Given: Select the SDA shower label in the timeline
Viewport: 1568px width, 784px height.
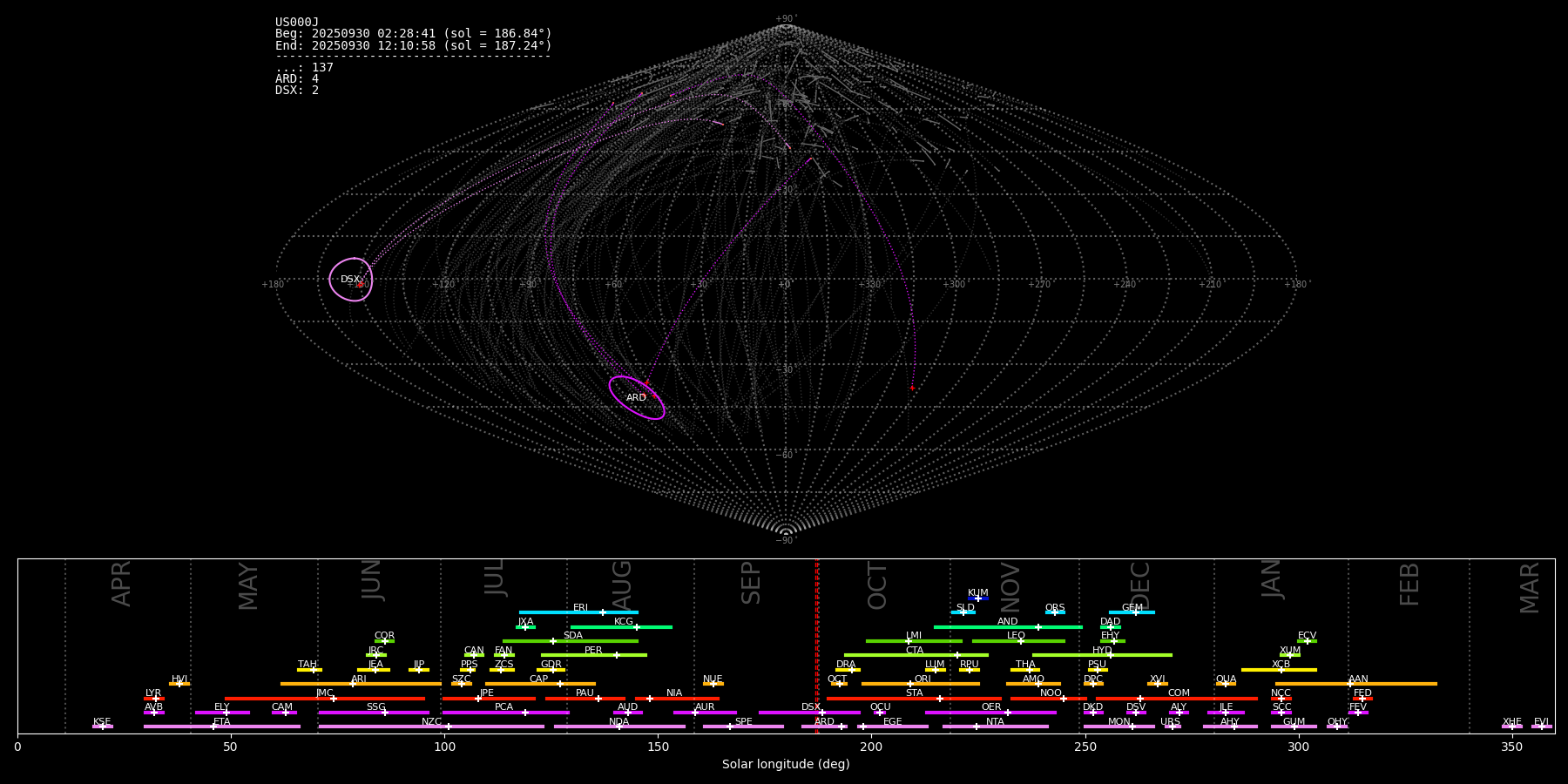Looking at the screenshot, I should [573, 636].
